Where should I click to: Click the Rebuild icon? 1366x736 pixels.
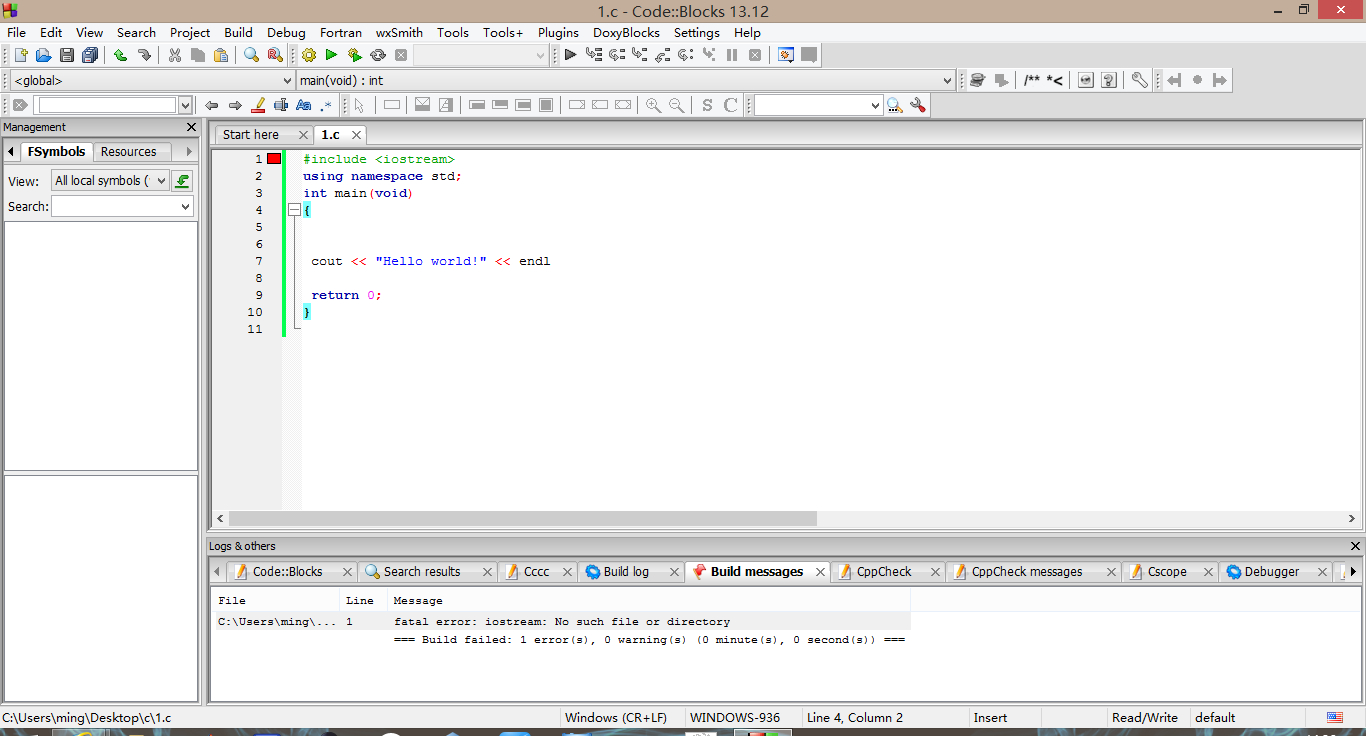pyautogui.click(x=378, y=55)
